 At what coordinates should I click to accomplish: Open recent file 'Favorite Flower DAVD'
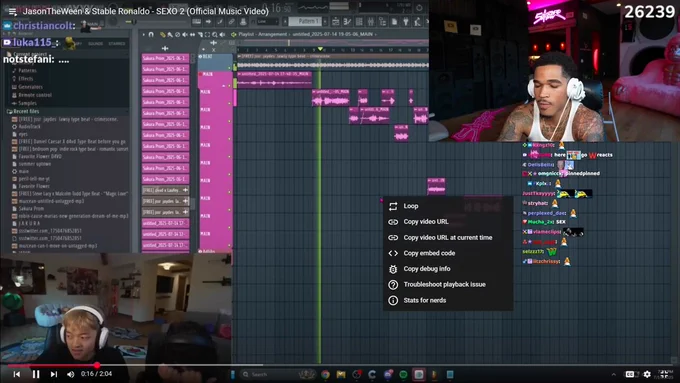40,156
